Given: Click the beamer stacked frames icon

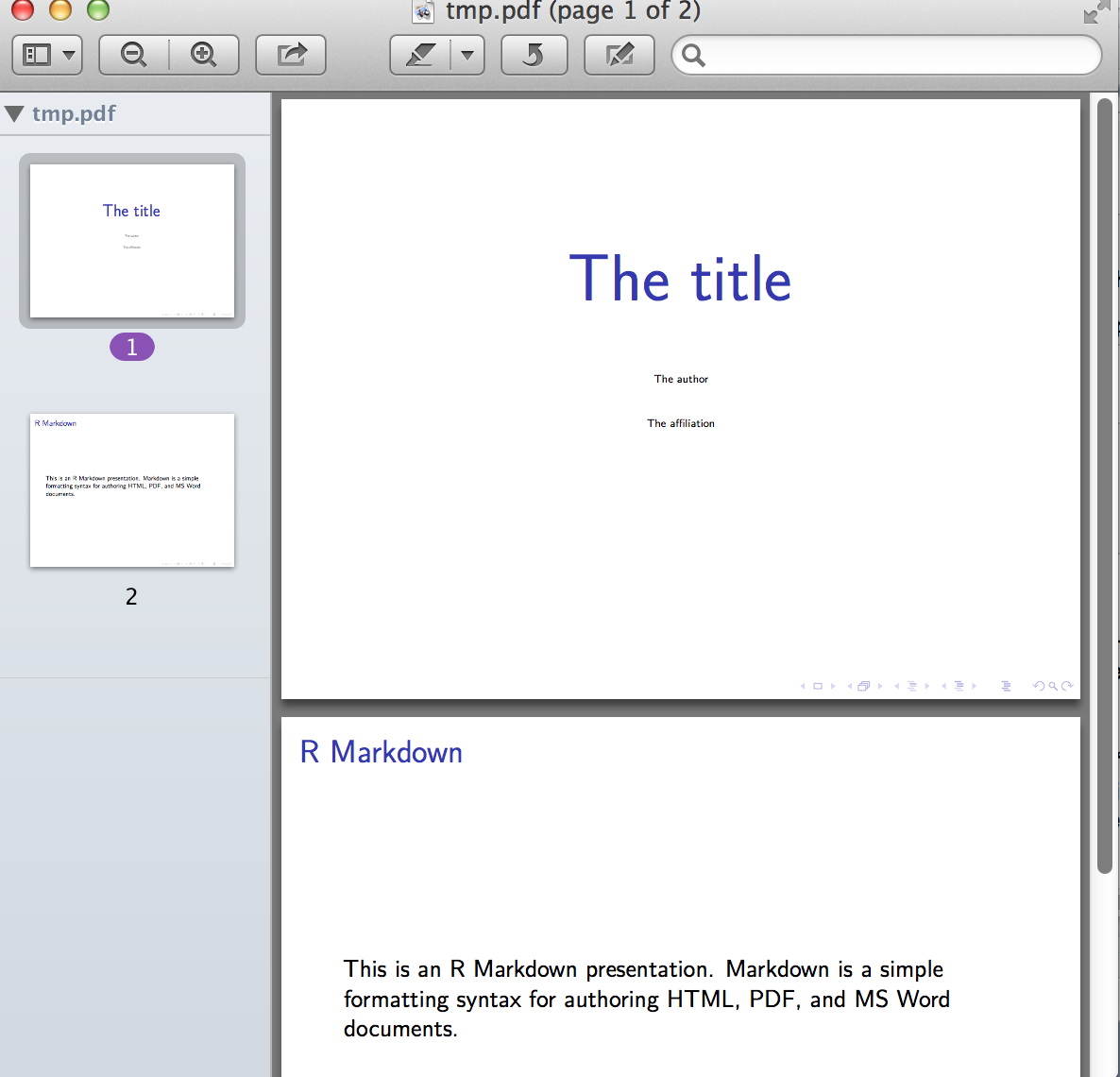Looking at the screenshot, I should (x=863, y=686).
